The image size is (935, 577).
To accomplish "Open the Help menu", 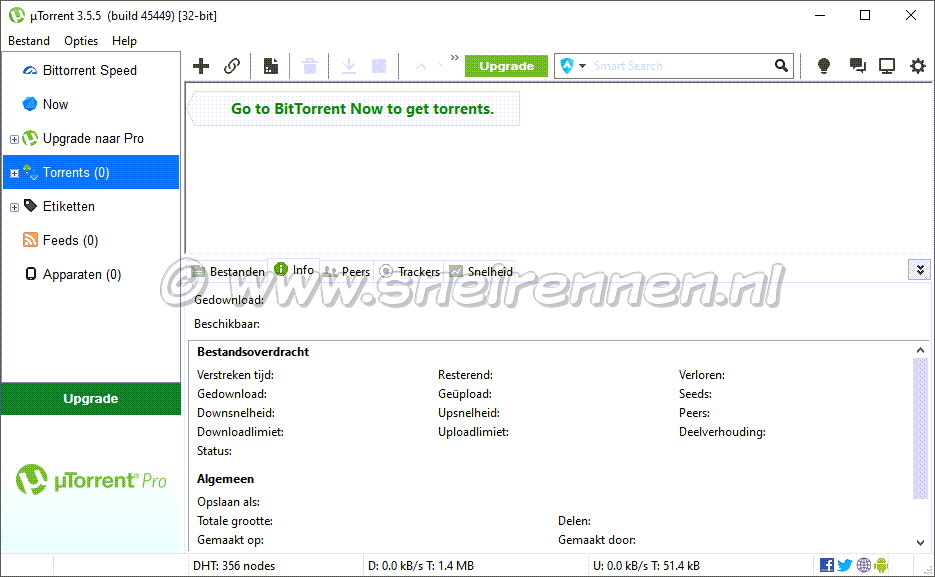I will coord(124,41).
